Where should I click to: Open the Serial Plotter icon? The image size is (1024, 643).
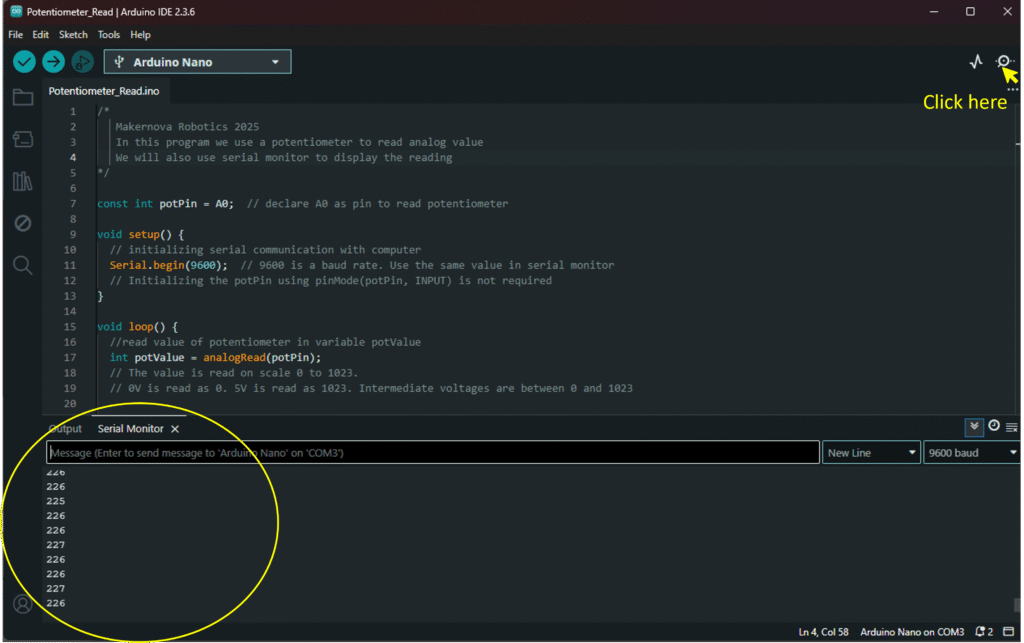pyautogui.click(x=976, y=62)
